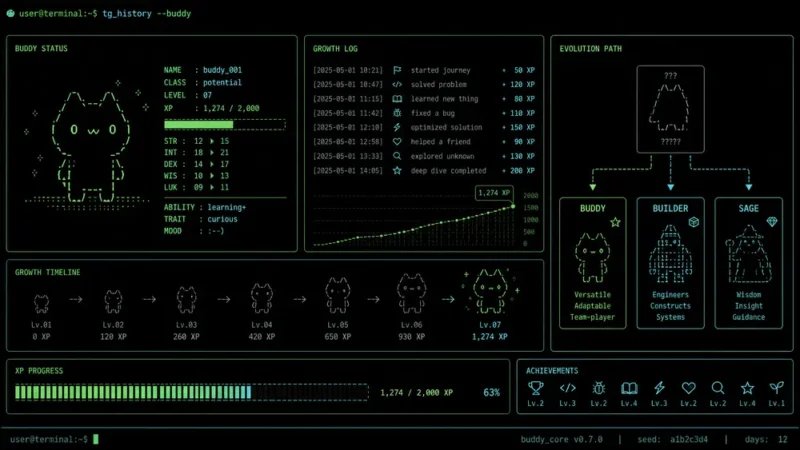Select the sprout achievement icon Lv.1
Viewport: 800px width, 450px height.
pyautogui.click(x=777, y=388)
